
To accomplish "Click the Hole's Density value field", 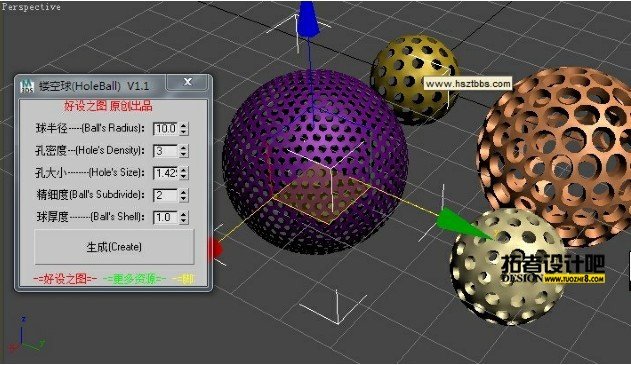I will [165, 151].
